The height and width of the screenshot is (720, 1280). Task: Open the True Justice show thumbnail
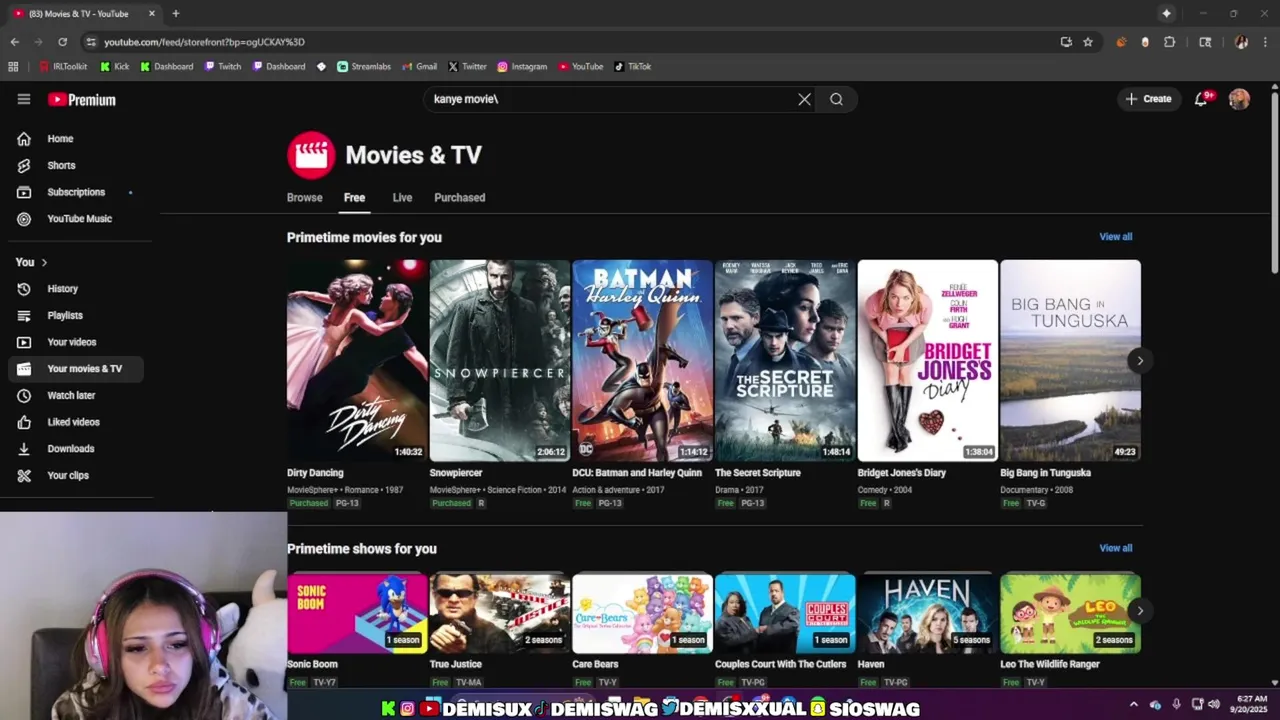(x=499, y=613)
